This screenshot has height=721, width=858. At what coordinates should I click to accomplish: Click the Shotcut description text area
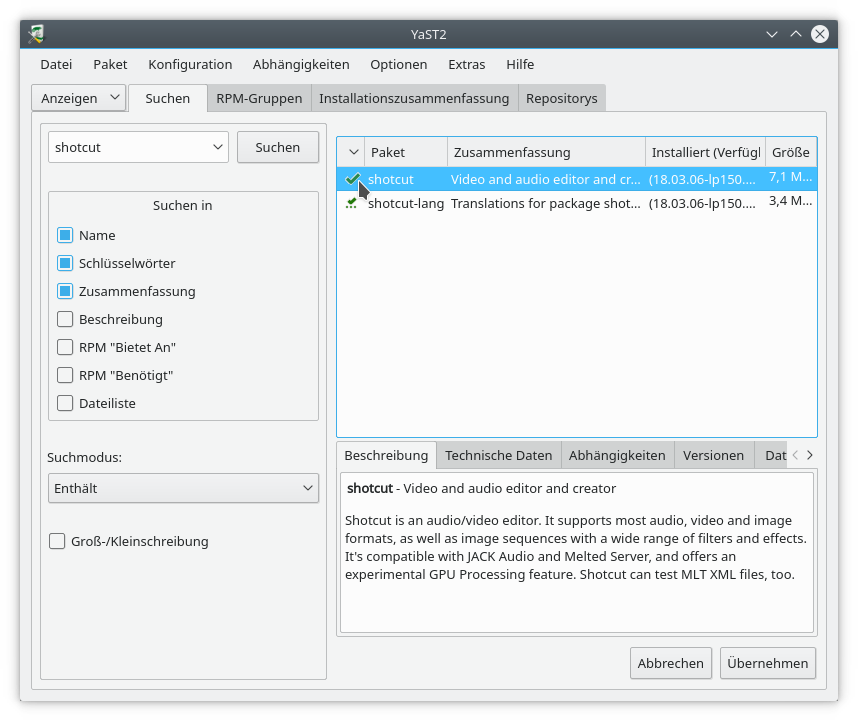[x=577, y=552]
